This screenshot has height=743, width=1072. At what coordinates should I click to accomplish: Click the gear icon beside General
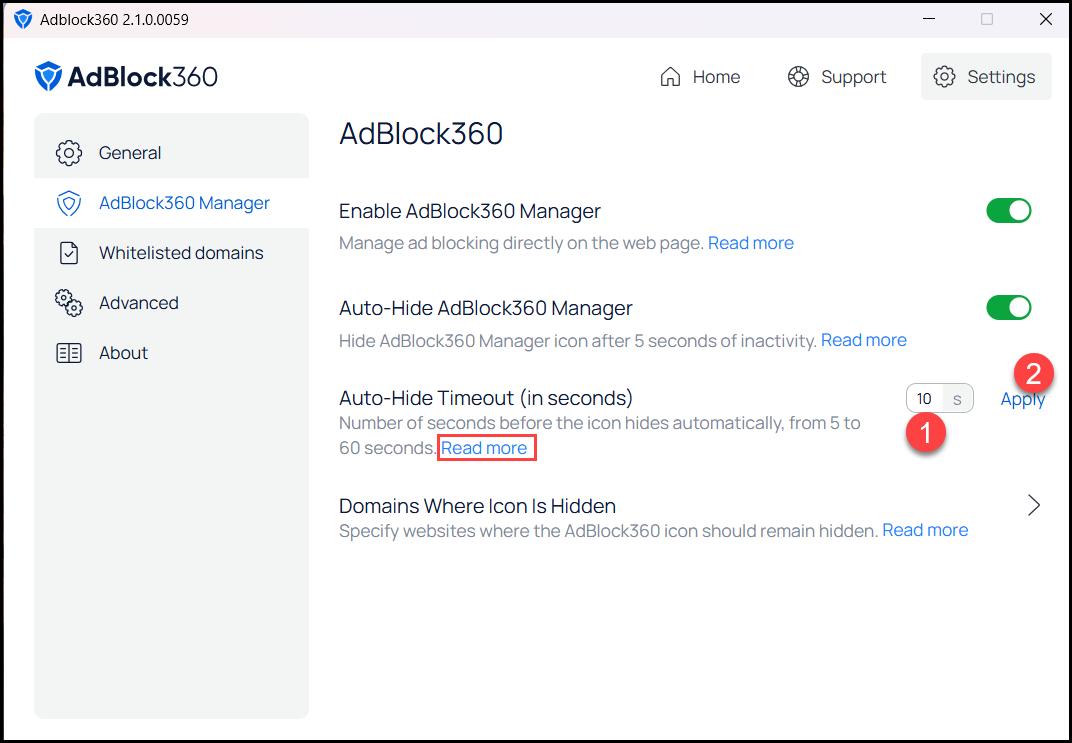point(68,153)
